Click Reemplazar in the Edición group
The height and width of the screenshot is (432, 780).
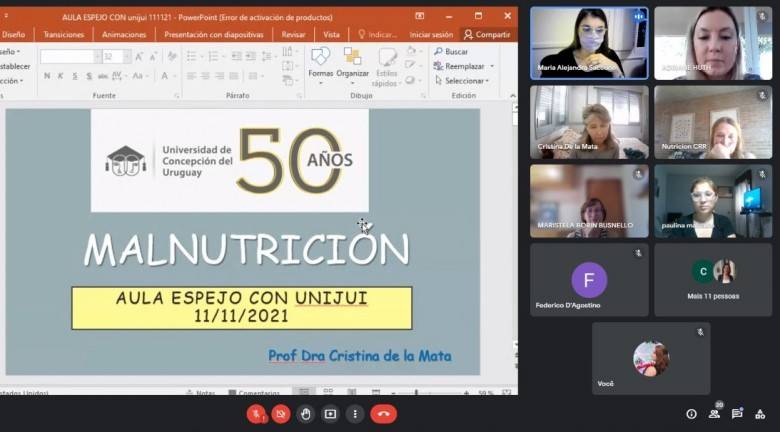[x=460, y=66]
